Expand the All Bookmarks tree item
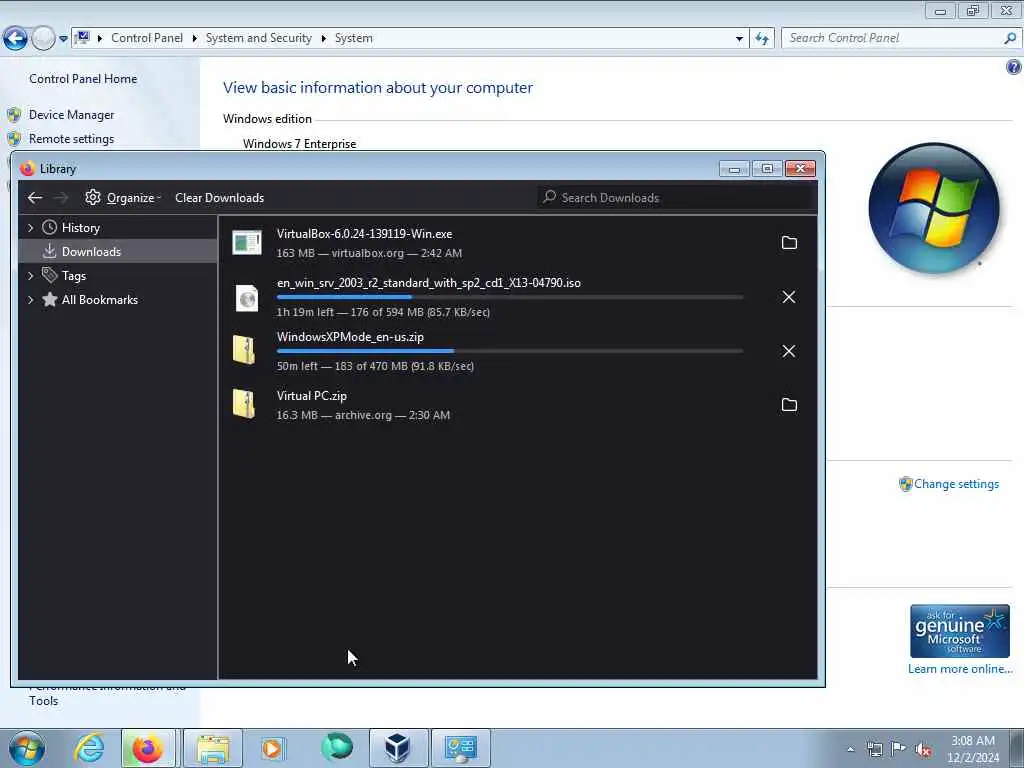1024x768 pixels. coord(31,300)
